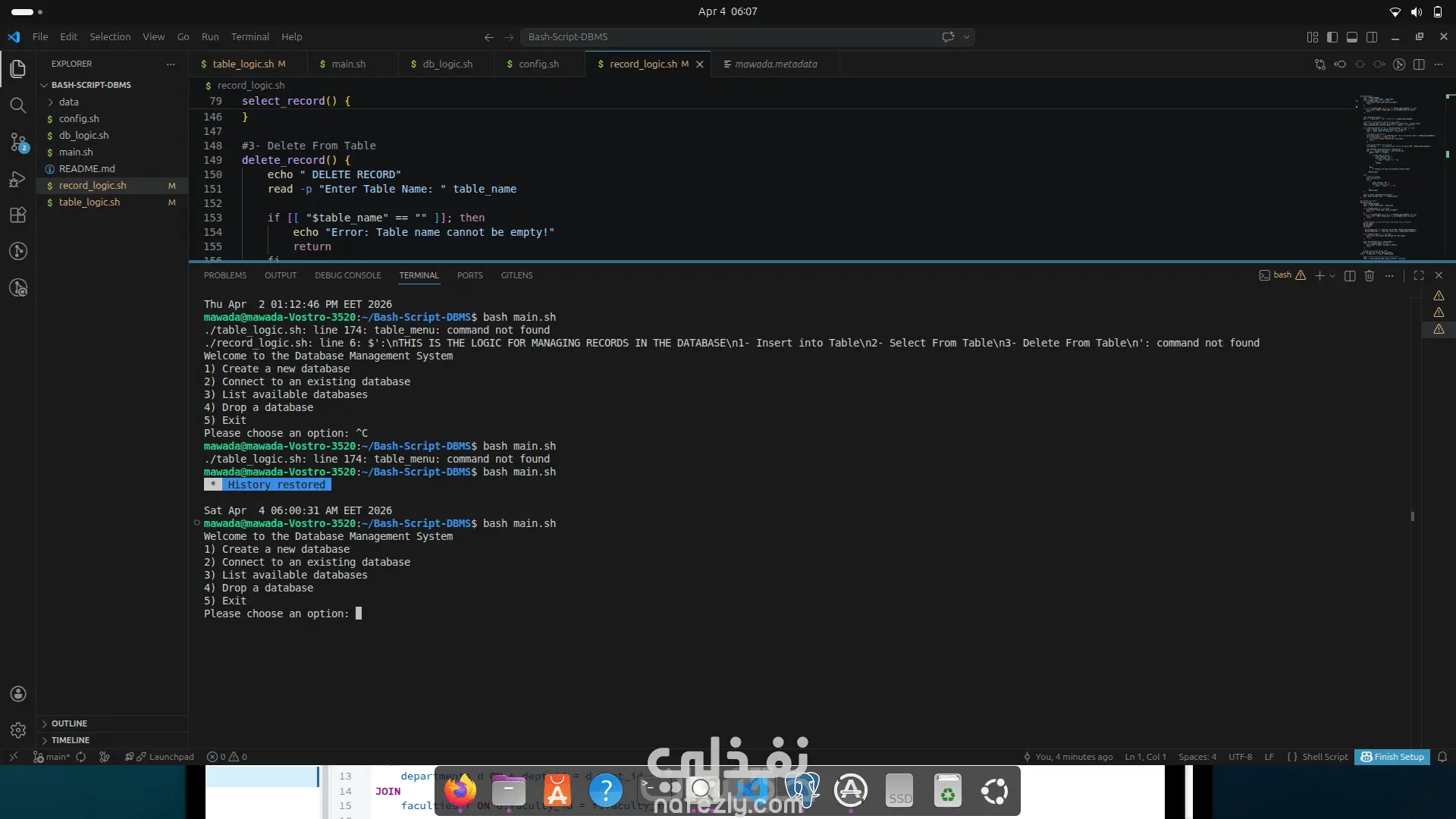Maximize the terminal panel size
This screenshot has width=1456, height=819.
(1419, 275)
